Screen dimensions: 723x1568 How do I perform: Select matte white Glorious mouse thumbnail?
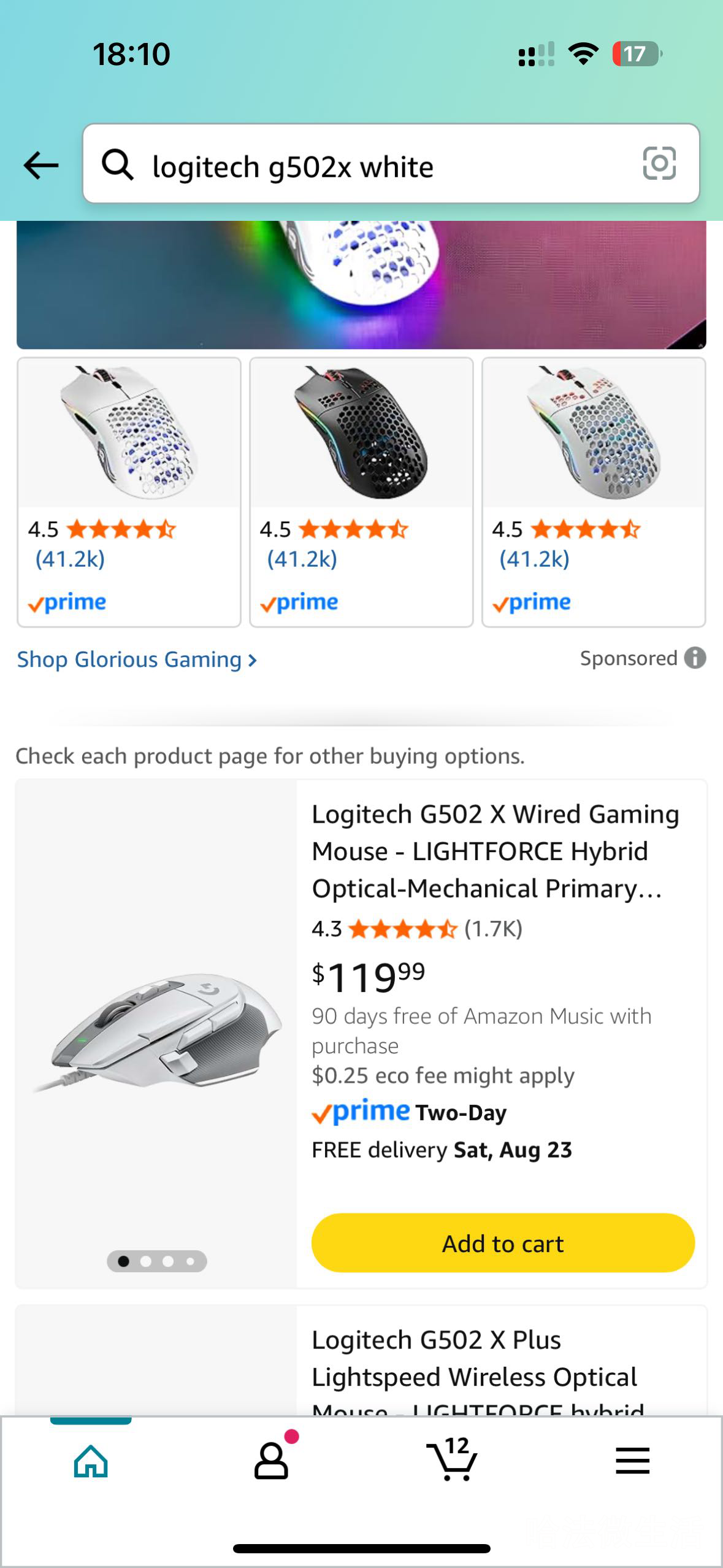coord(594,432)
